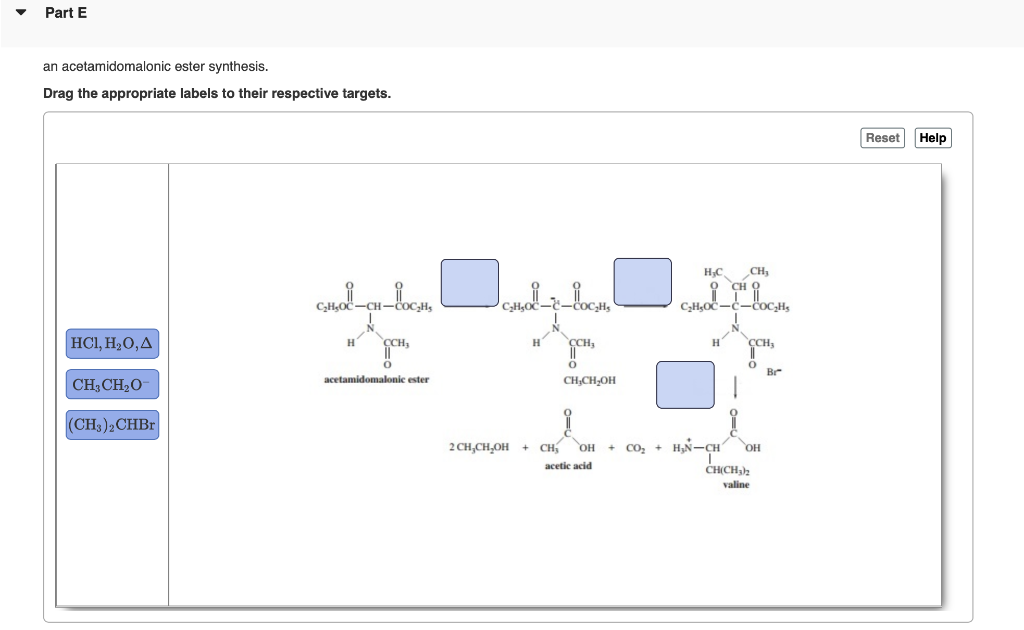Click the valine structure label
The width and height of the screenshot is (1024, 630).
point(736,485)
